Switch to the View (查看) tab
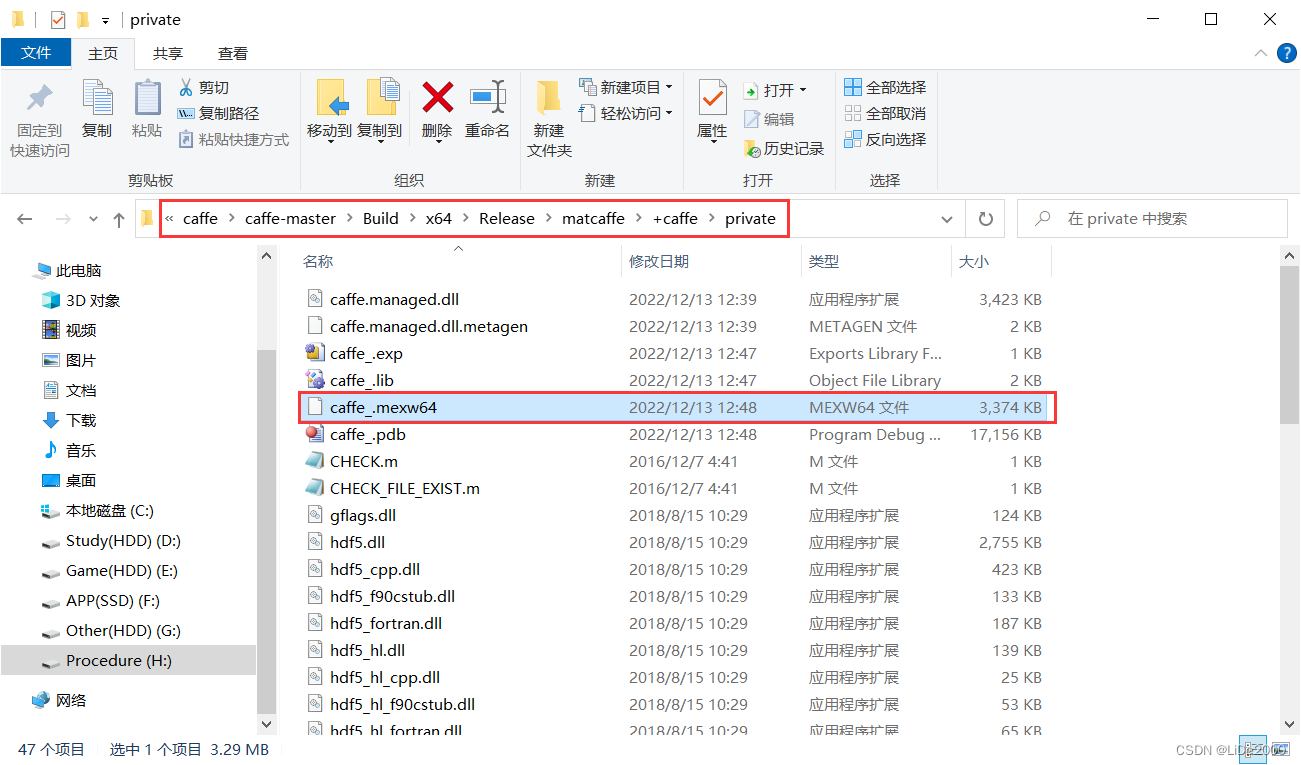The image size is (1301, 765). [233, 53]
